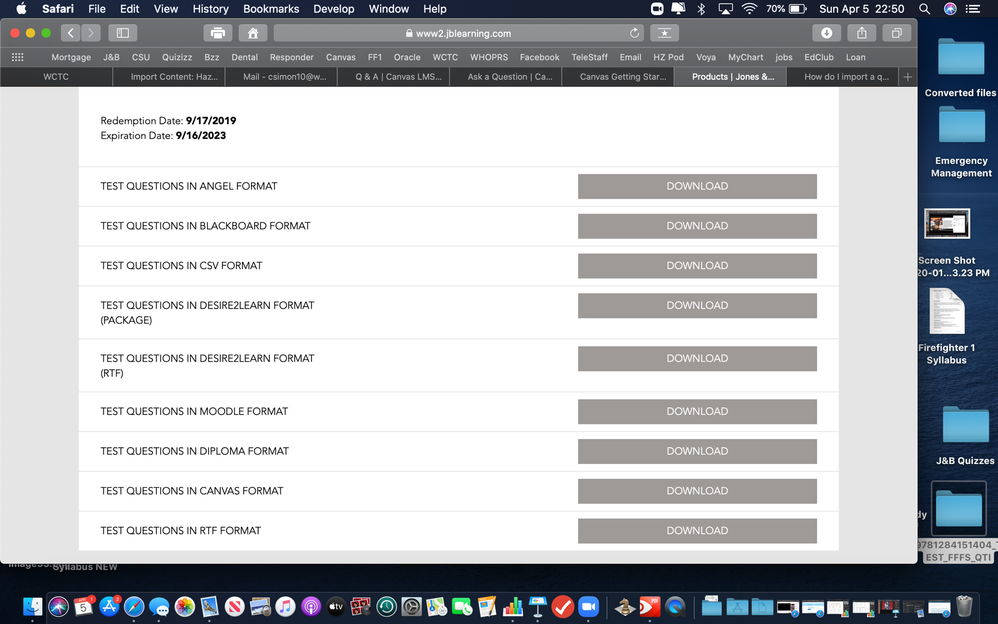Screen dimensions: 998x624
Task: Show all tabs overview button
Action: point(896,33)
